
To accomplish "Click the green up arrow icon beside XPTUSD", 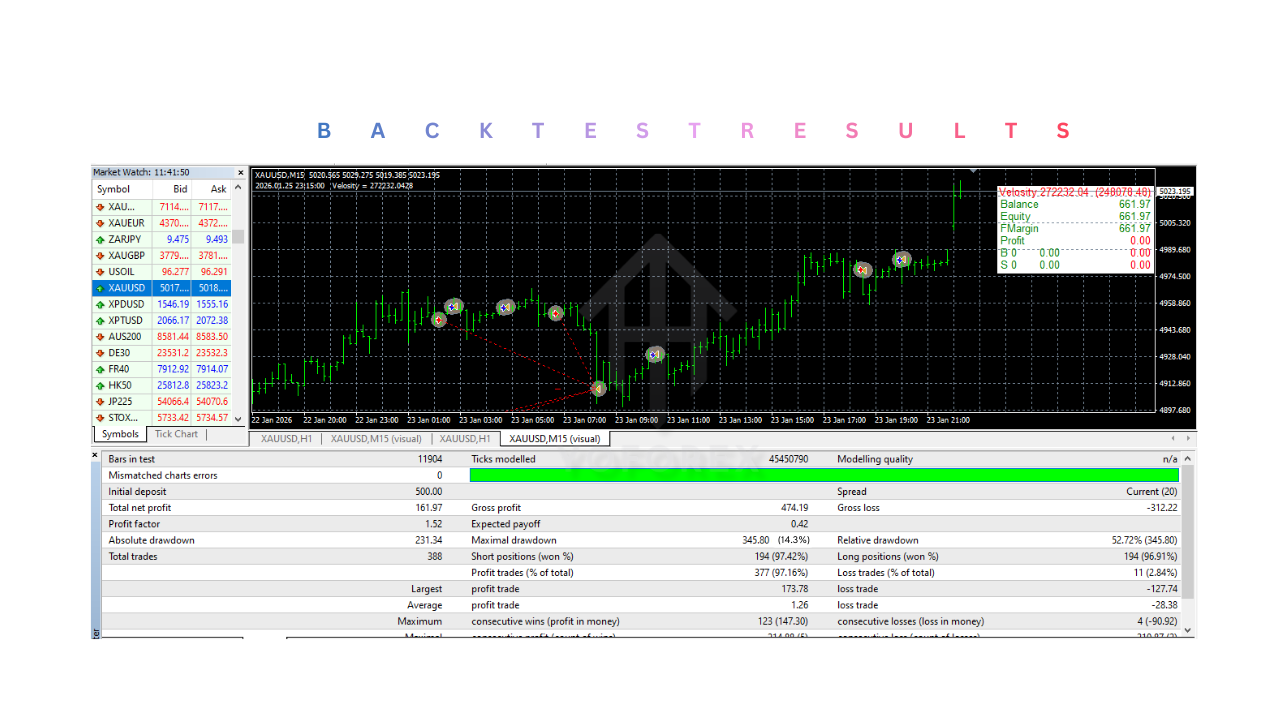I will click(x=99, y=320).
